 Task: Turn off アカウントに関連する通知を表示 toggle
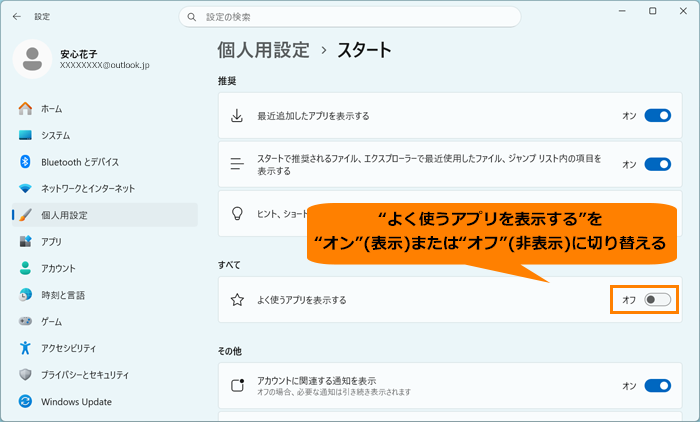pos(658,385)
